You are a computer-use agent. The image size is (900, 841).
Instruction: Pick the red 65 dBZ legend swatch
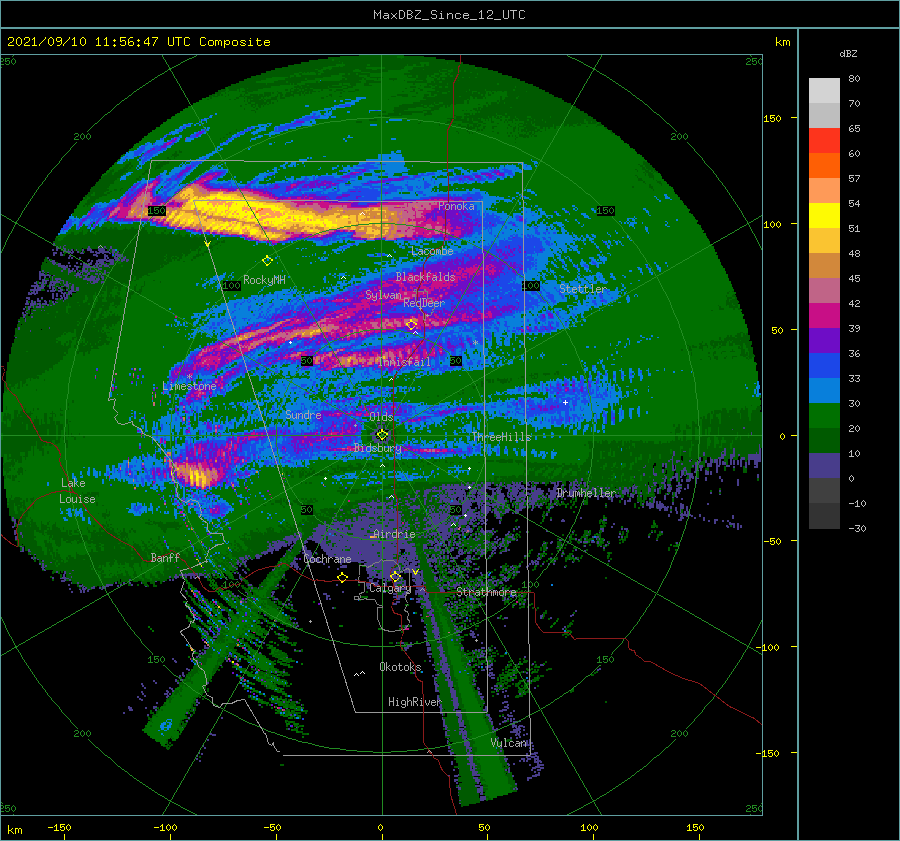point(824,140)
